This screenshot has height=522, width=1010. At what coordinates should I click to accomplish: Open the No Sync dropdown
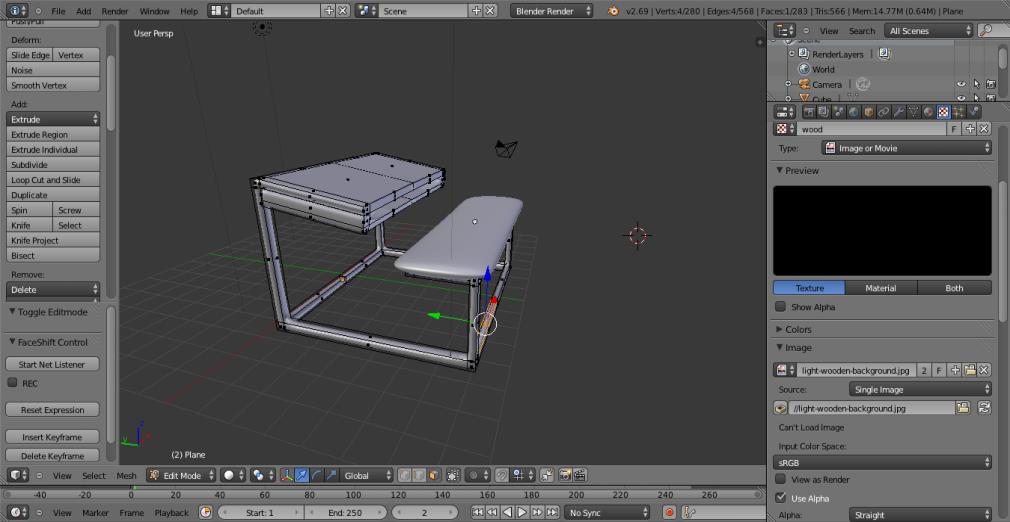pyautogui.click(x=607, y=512)
